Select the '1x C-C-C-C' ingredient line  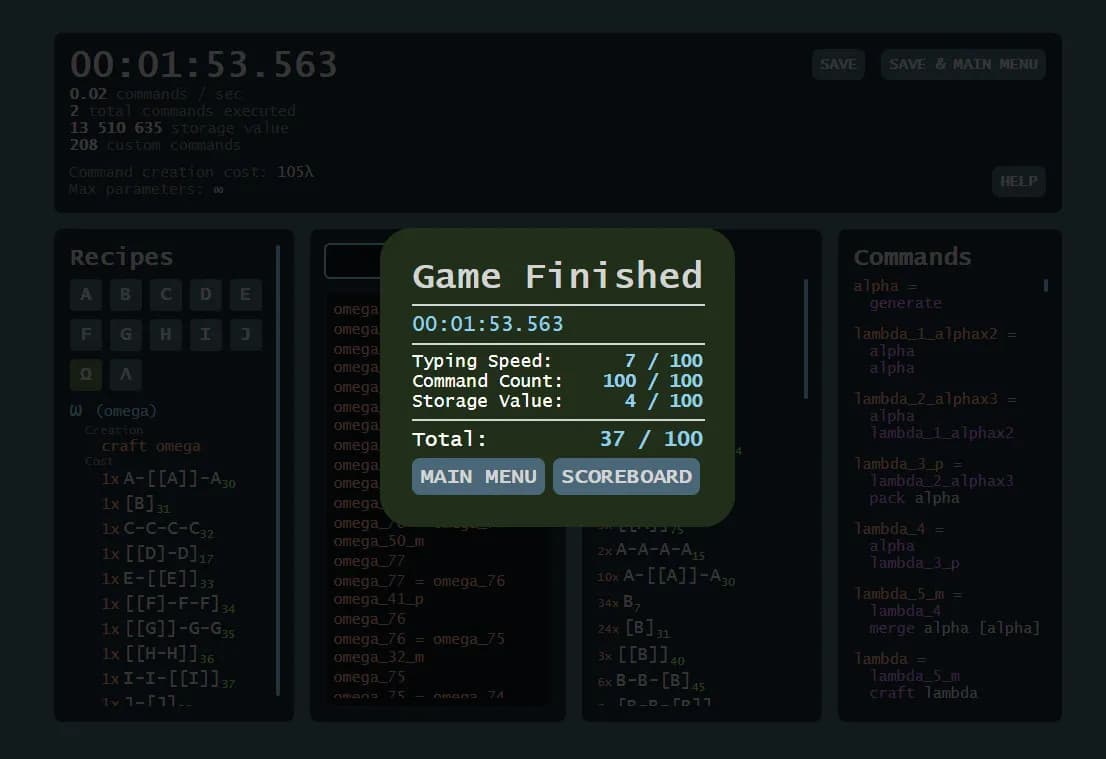(x=160, y=528)
